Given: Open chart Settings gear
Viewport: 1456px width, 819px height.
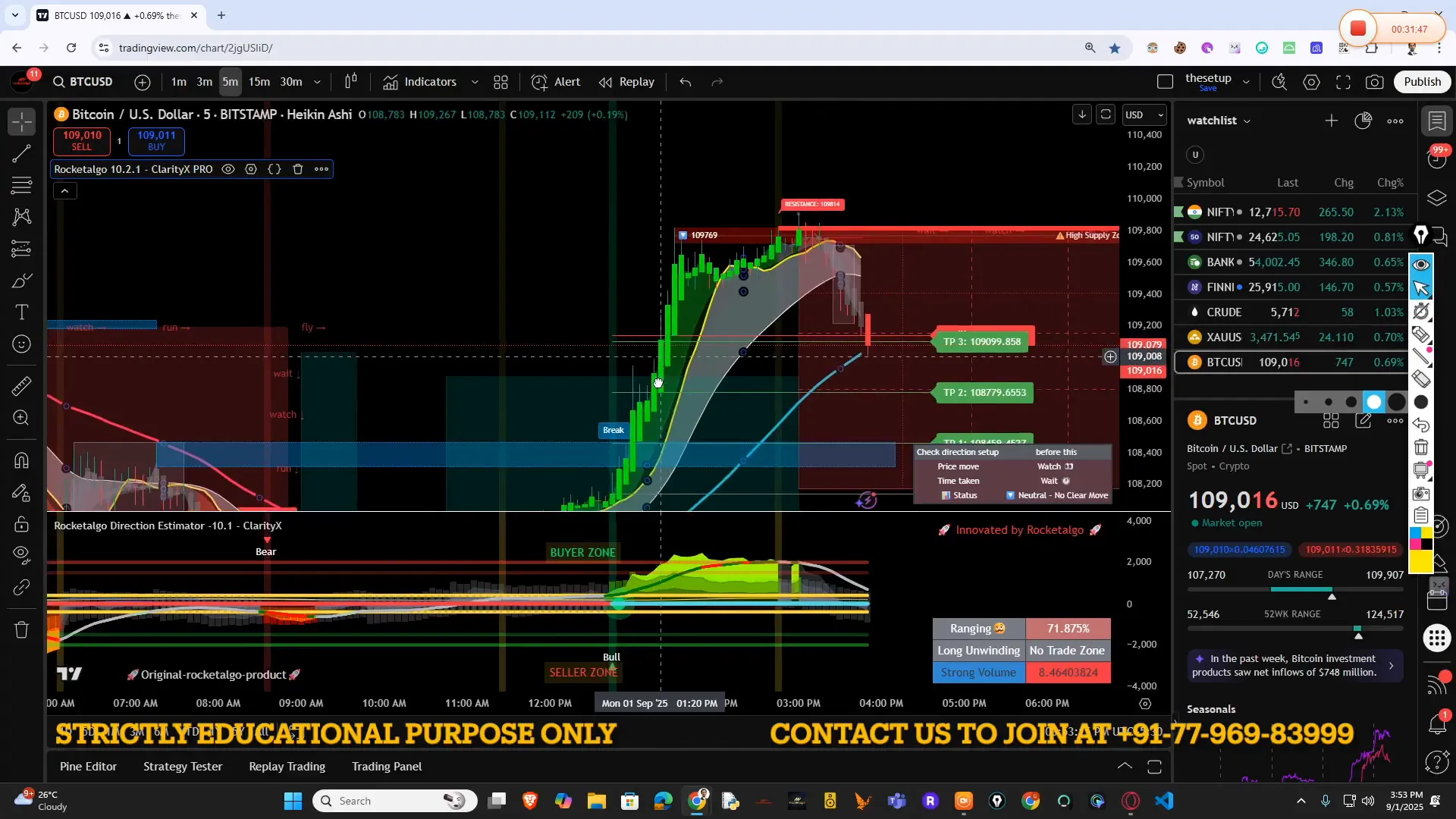Looking at the screenshot, I should pos(1311,82).
